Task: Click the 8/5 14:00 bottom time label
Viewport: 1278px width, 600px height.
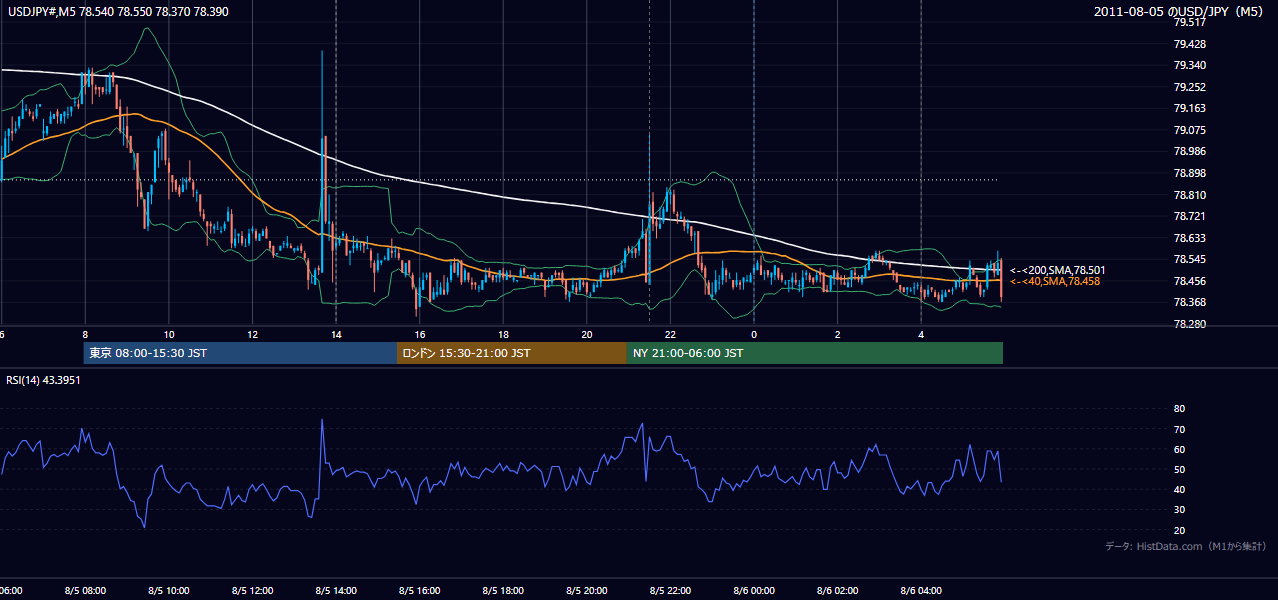Action: (336, 591)
